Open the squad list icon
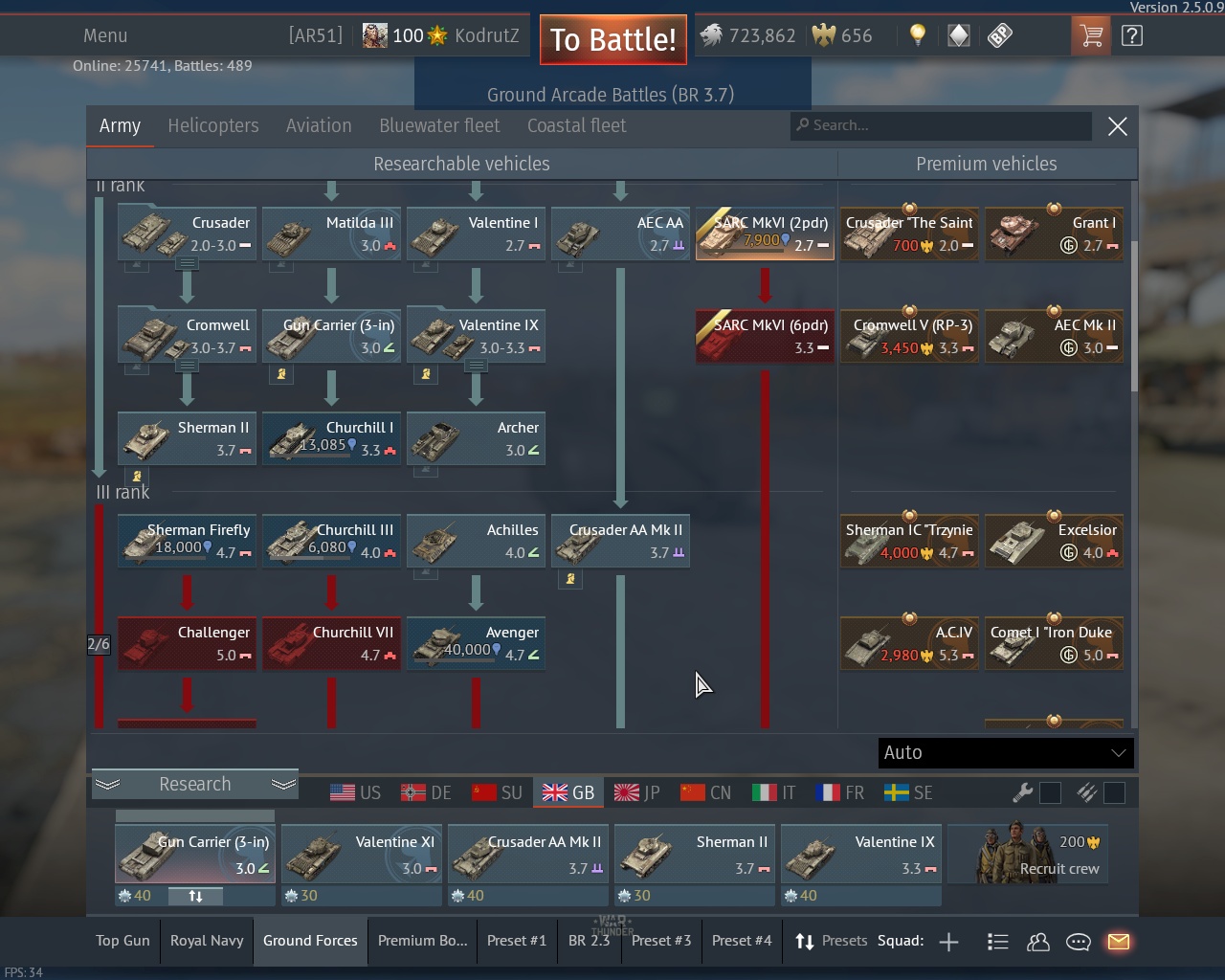 997,942
